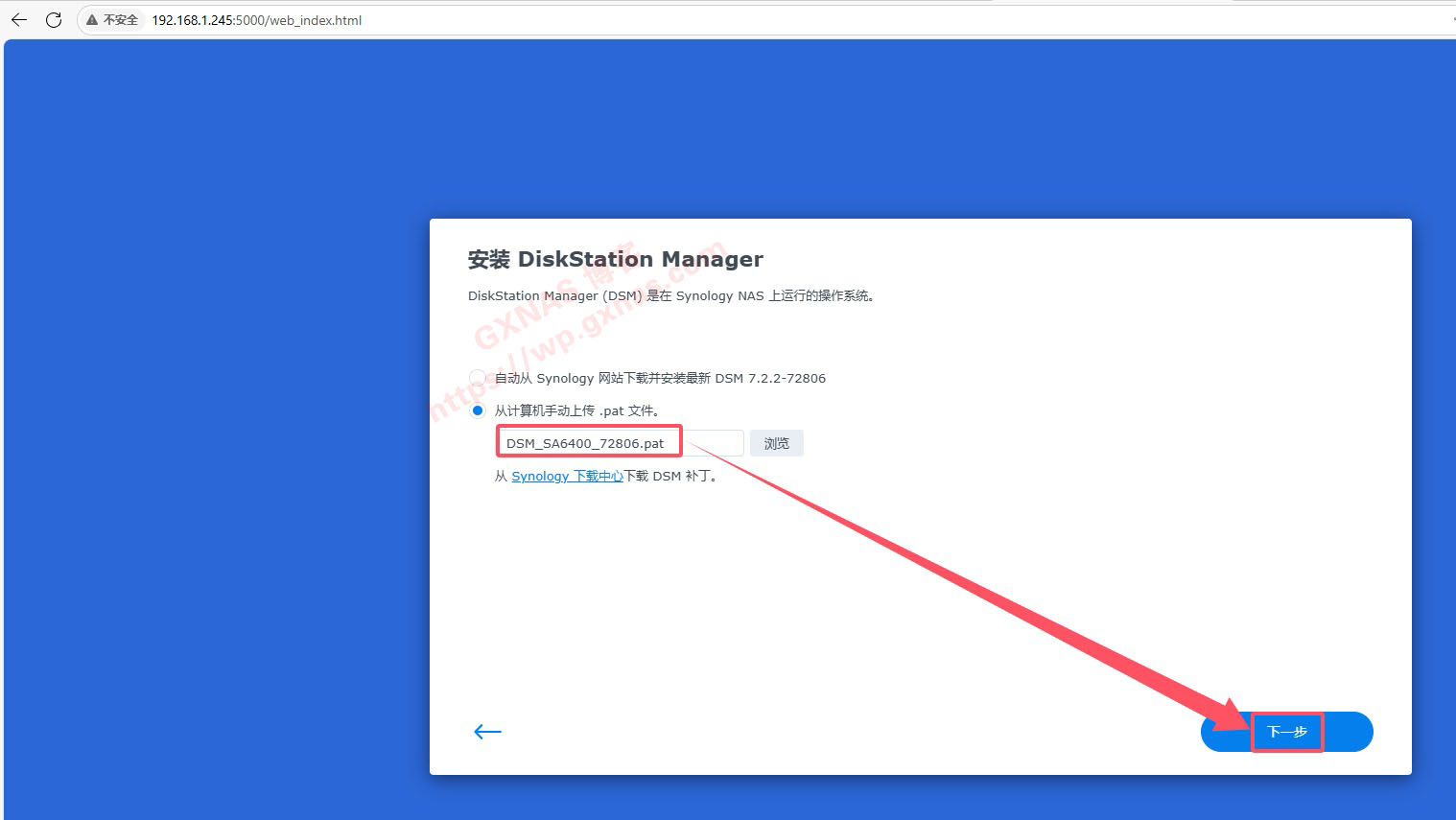1456x820 pixels.
Task: Click the 不安全 security label
Action: pyautogui.click(x=121, y=20)
